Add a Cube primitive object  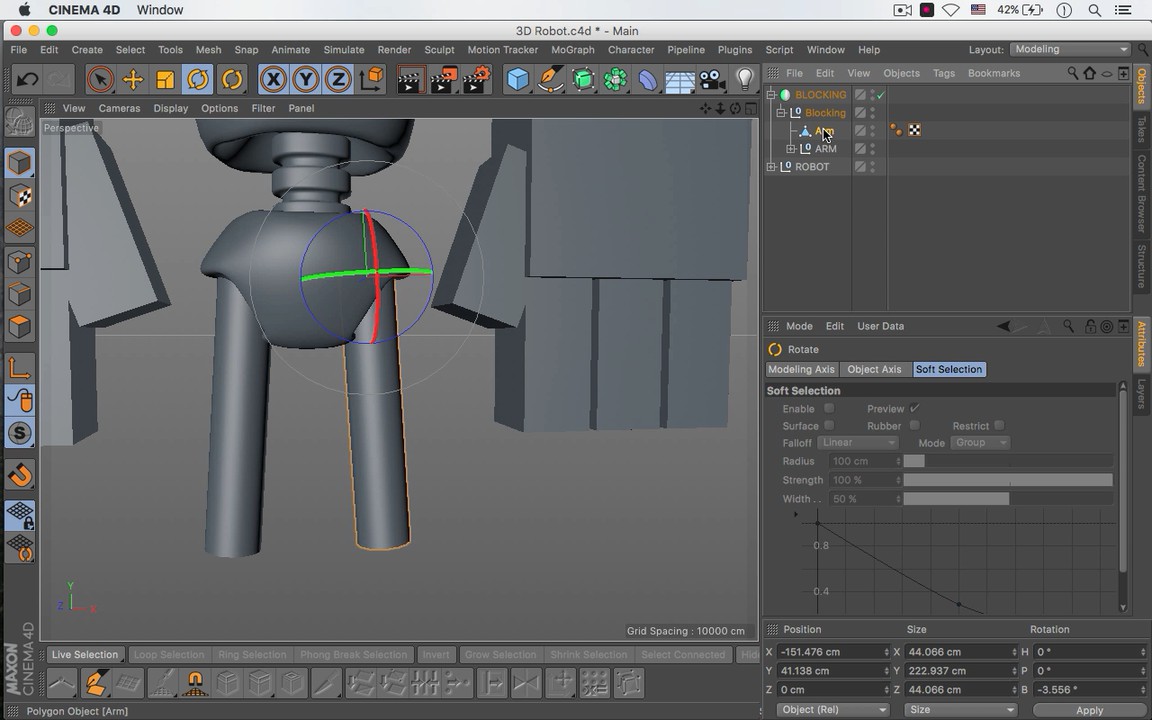click(517, 80)
